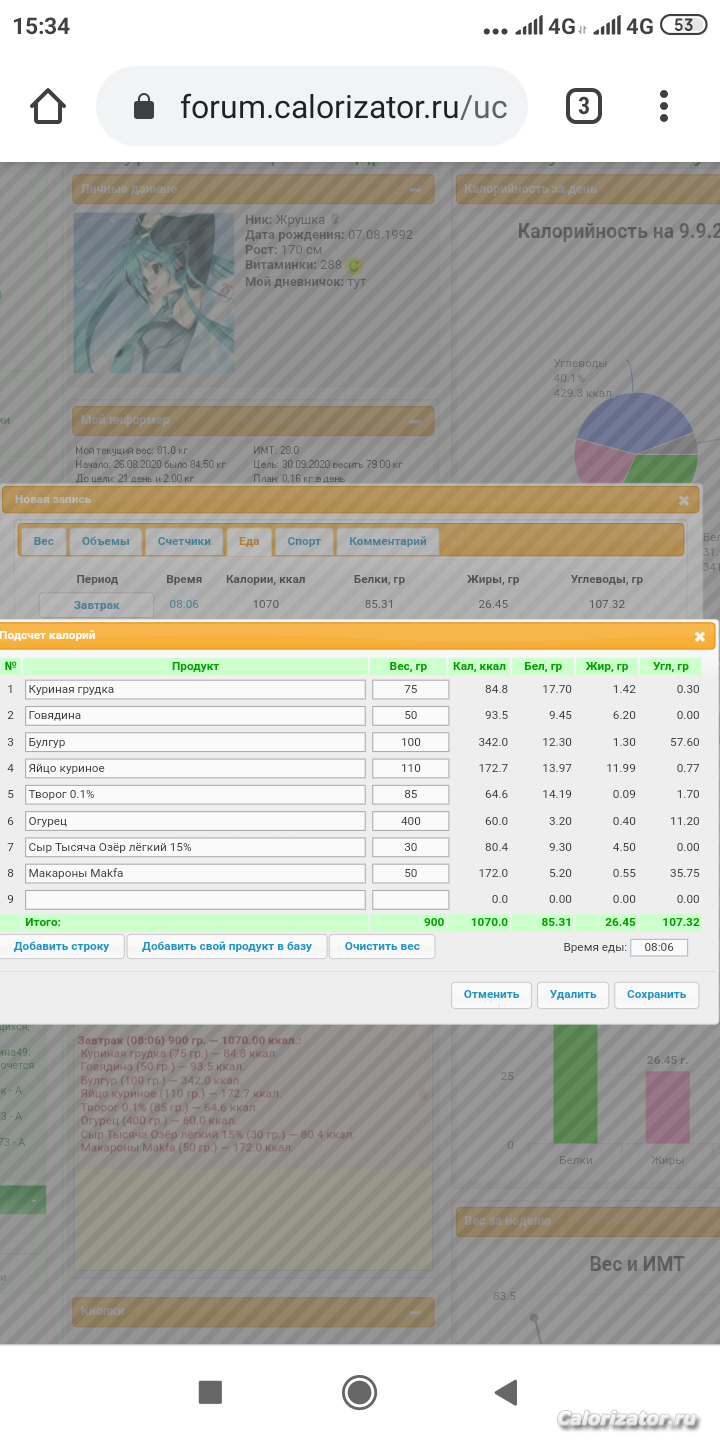Screen dimensions: 720x1440
Task: Click the Отменить button
Action: click(491, 994)
